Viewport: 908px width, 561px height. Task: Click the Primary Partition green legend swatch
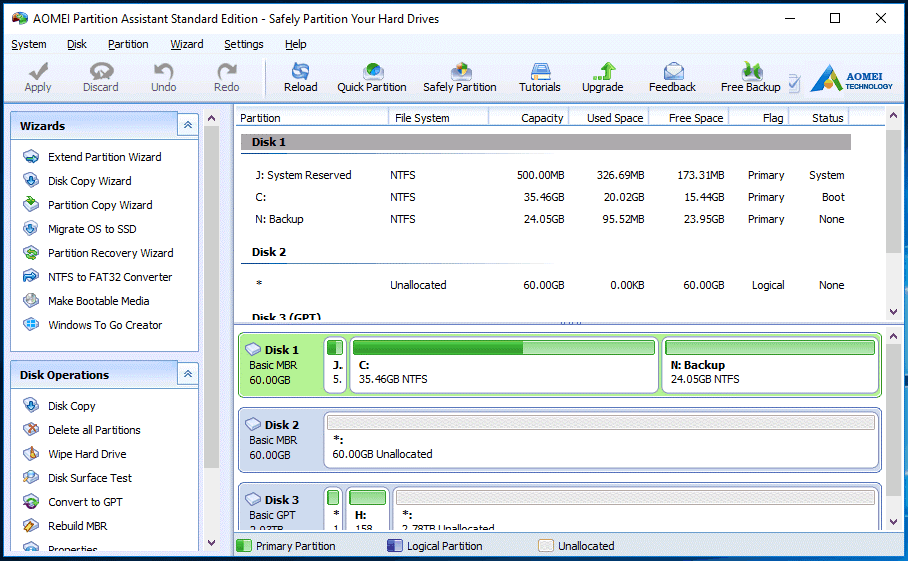click(244, 545)
